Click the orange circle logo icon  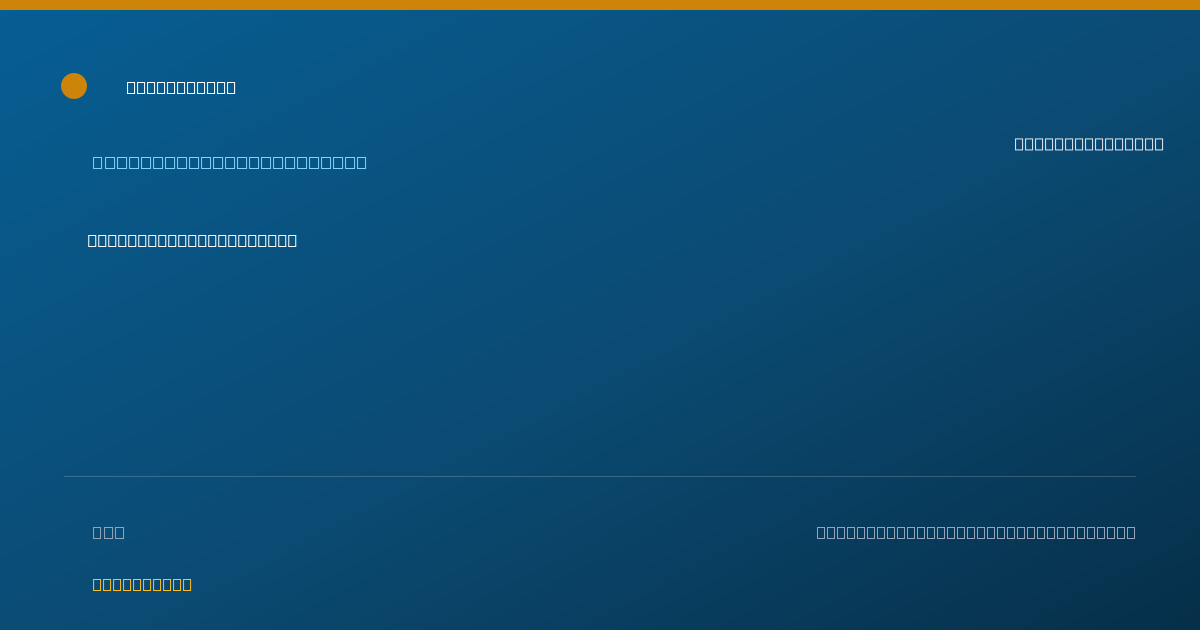[x=74, y=86]
